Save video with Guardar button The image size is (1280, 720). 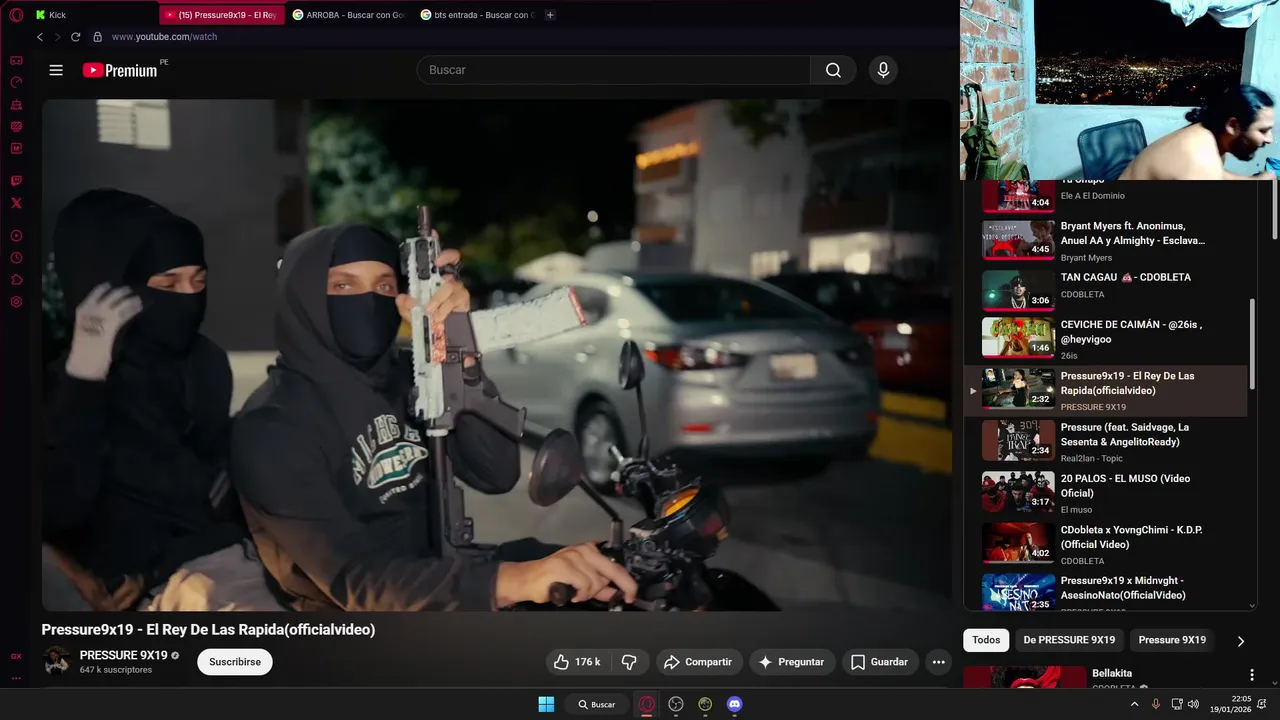coord(880,662)
